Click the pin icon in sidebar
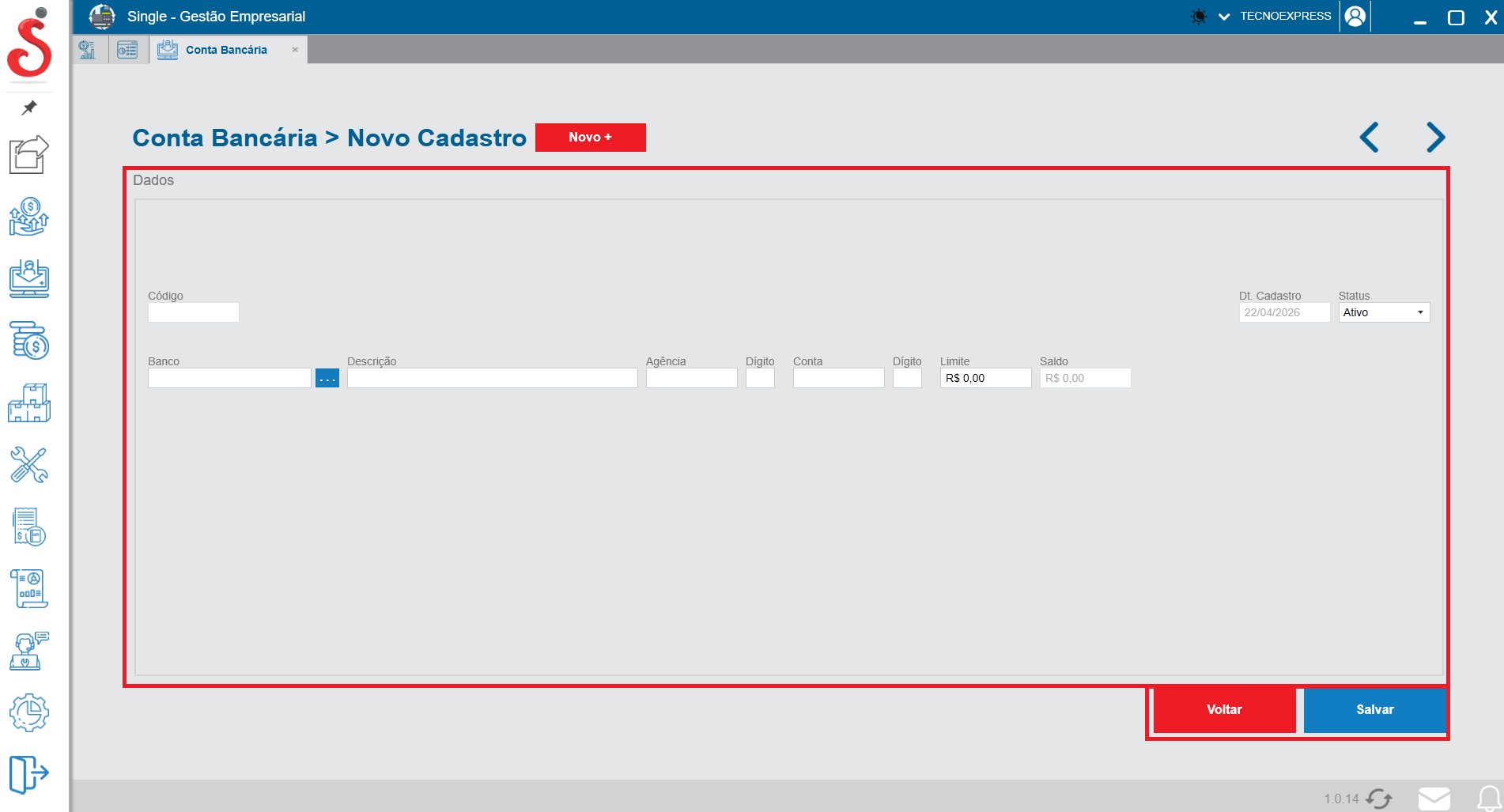The height and width of the screenshot is (812, 1504). pyautogui.click(x=29, y=108)
